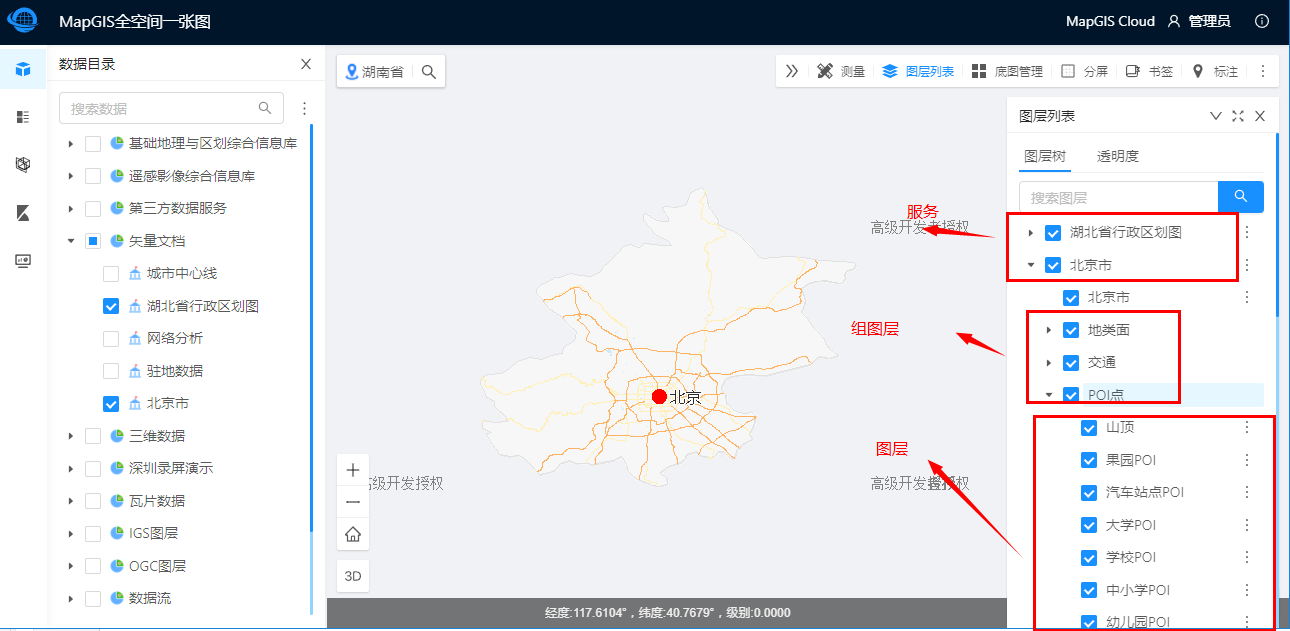This screenshot has height=631, width=1290.
Task: Toggle the 图层列表 toolbar button
Action: click(918, 71)
